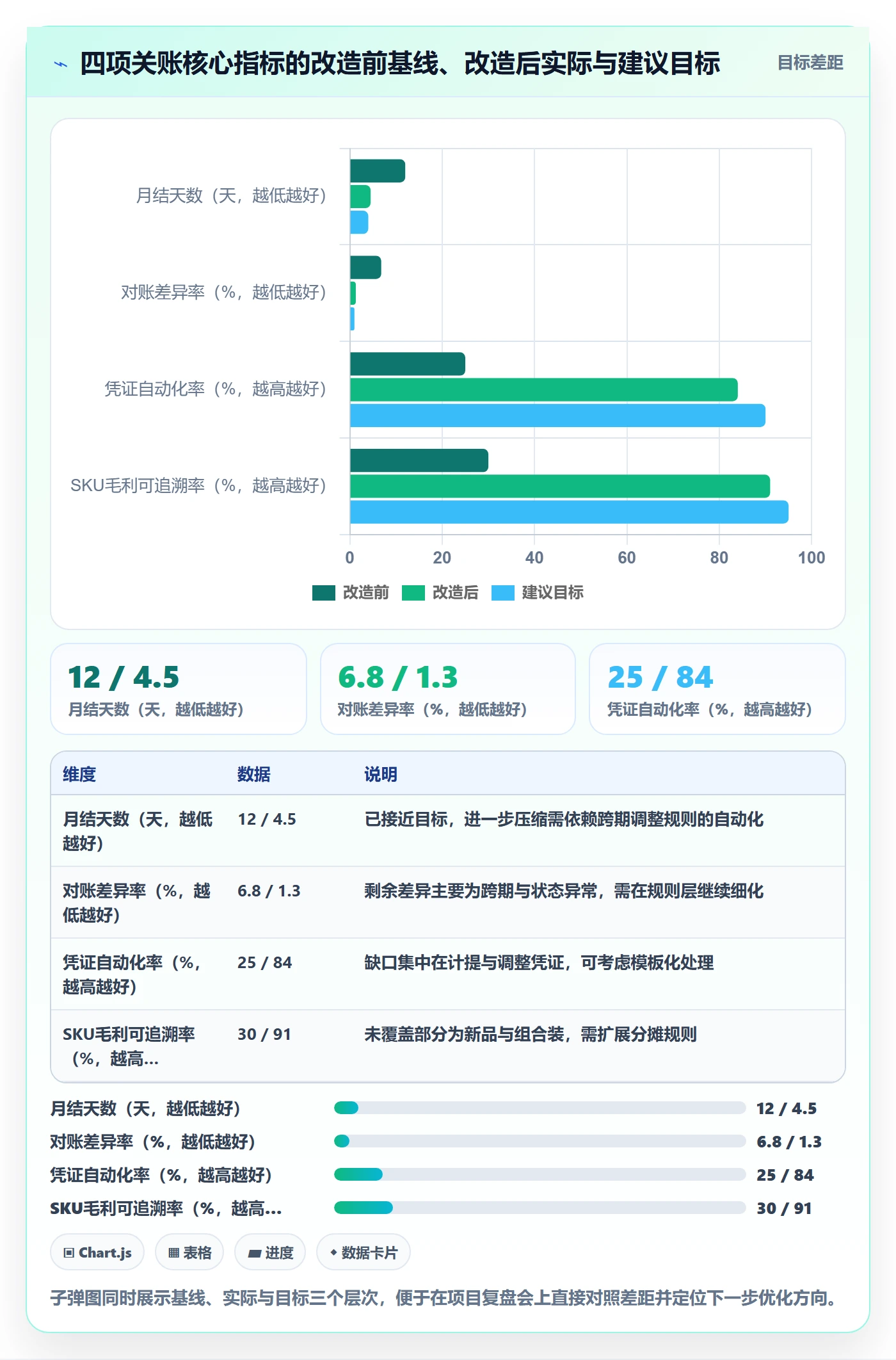Image resolution: width=896 pixels, height=1360 pixels.
Task: Click the 表格 tag
Action: point(189,1252)
